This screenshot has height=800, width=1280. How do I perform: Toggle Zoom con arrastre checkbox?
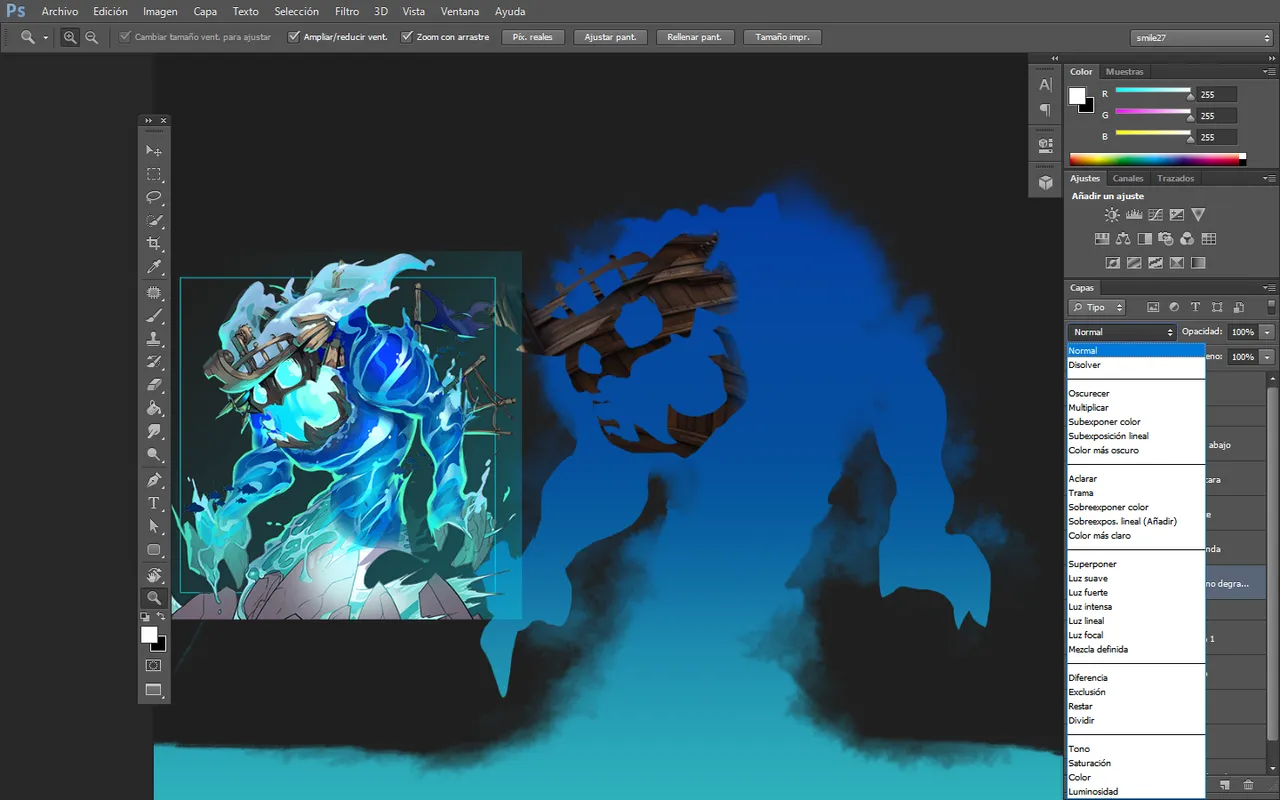click(x=407, y=37)
